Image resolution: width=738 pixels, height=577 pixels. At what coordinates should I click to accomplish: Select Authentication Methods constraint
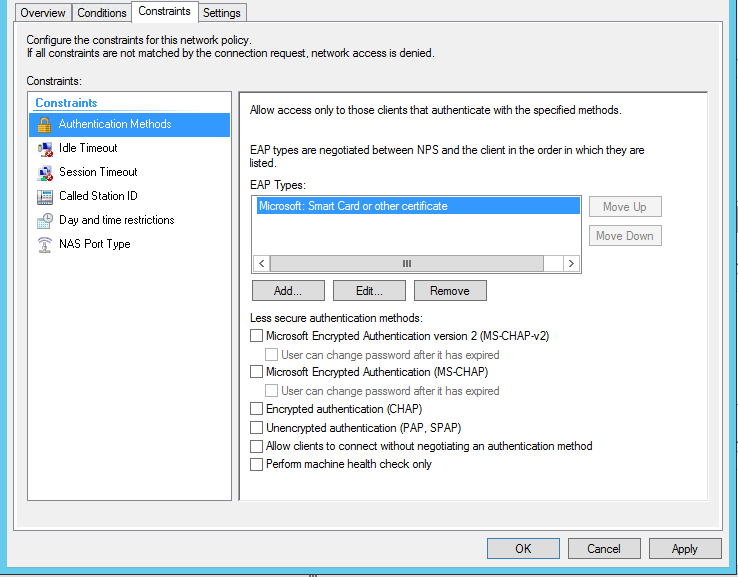129,125
